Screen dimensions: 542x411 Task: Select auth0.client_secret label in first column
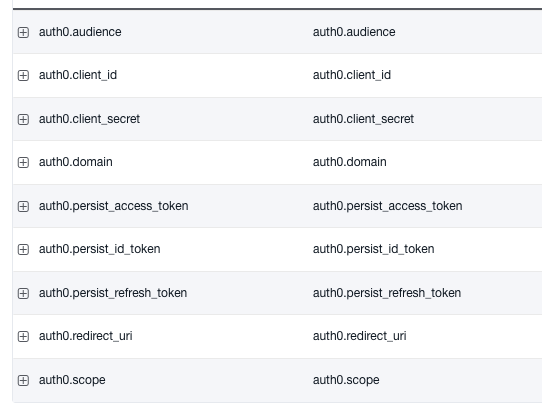pos(89,119)
